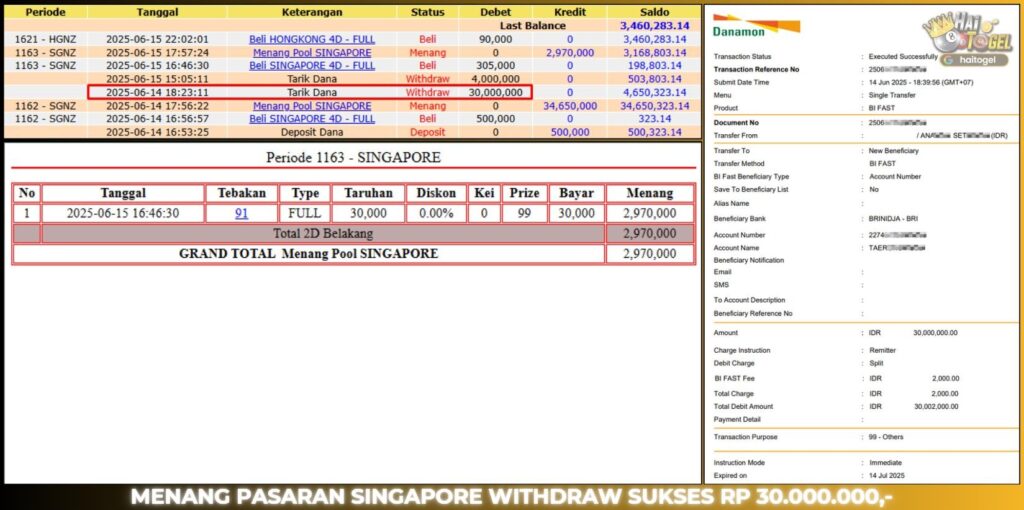The height and width of the screenshot is (510, 1024).
Task: Click the Diskon column header
Action: pyautogui.click(x=436, y=193)
